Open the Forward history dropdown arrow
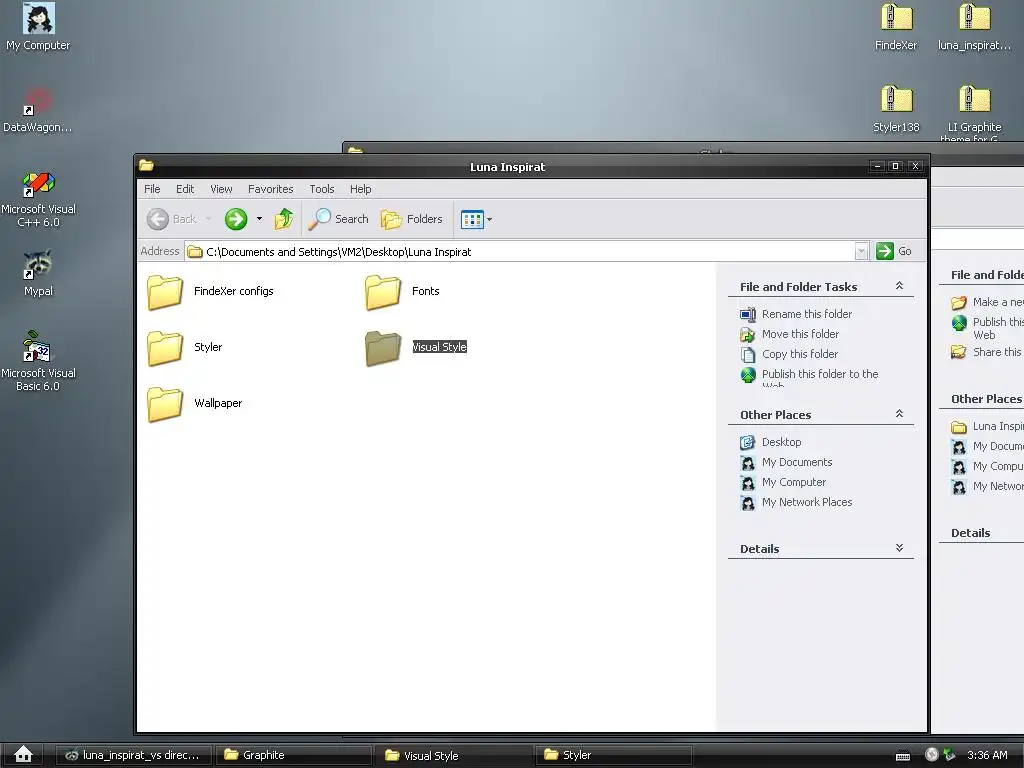Screen dimensions: 1024x768 259,219
